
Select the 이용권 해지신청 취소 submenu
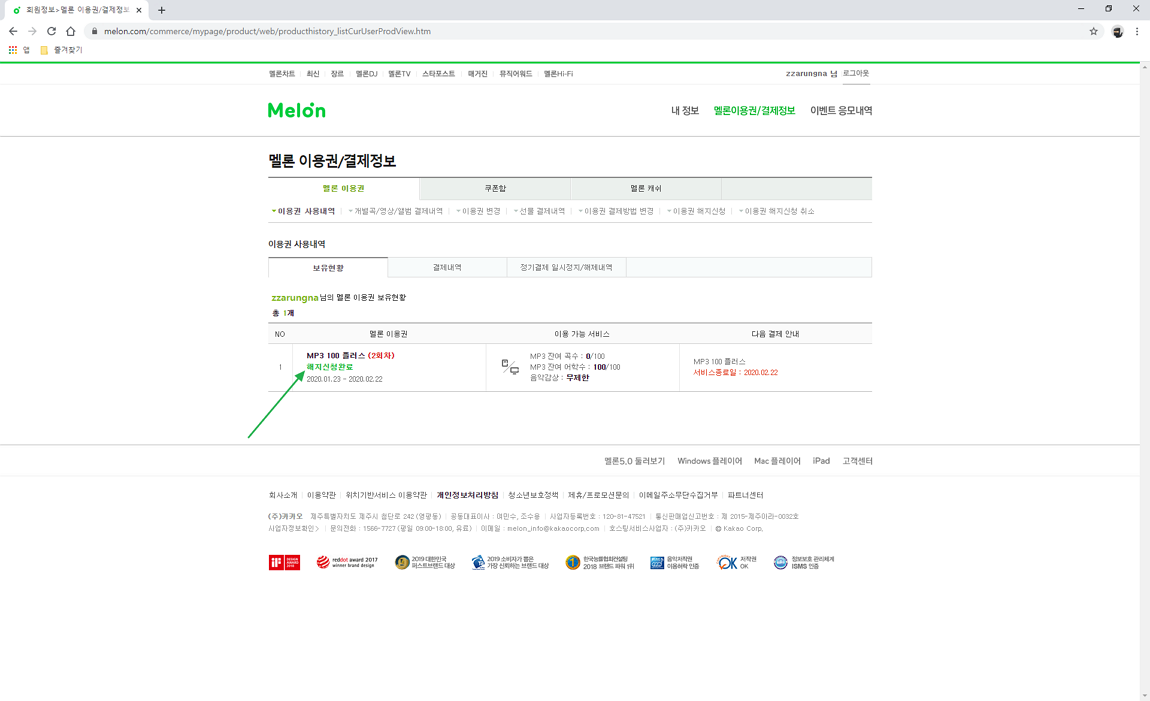[780, 211]
